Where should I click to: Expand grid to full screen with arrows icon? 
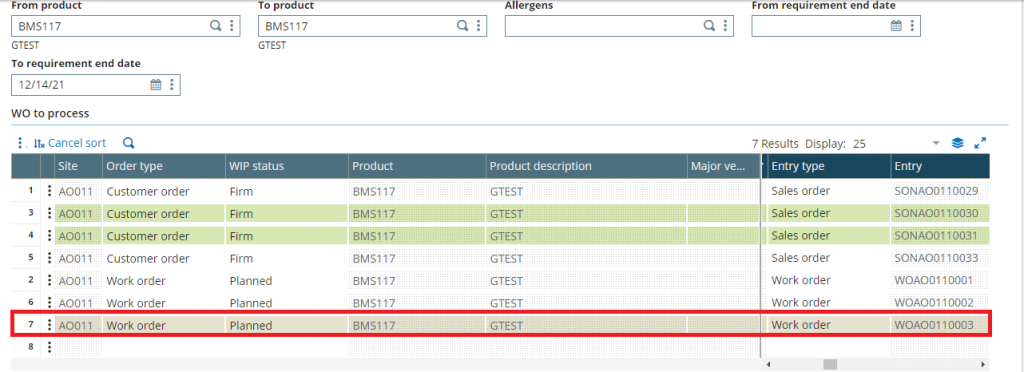[x=980, y=143]
